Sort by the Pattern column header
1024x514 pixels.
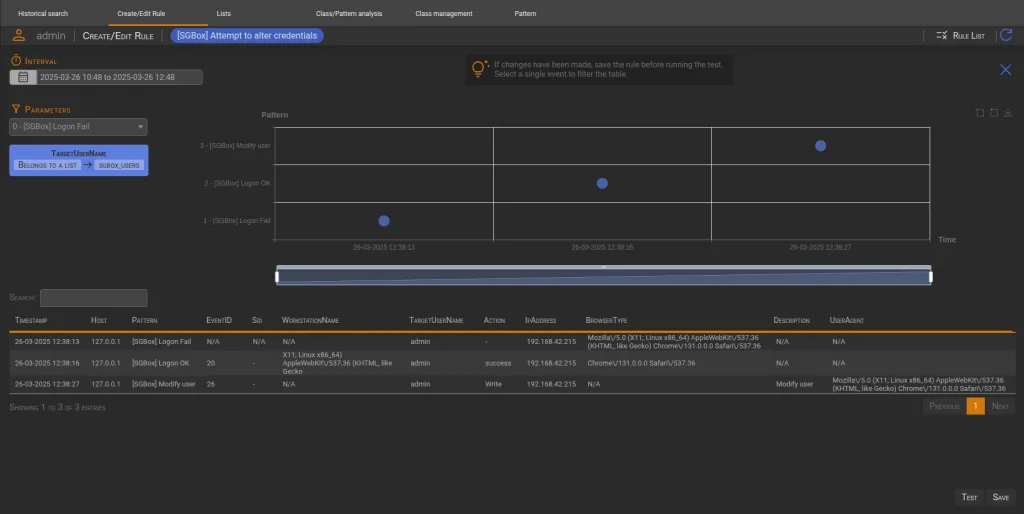144,320
